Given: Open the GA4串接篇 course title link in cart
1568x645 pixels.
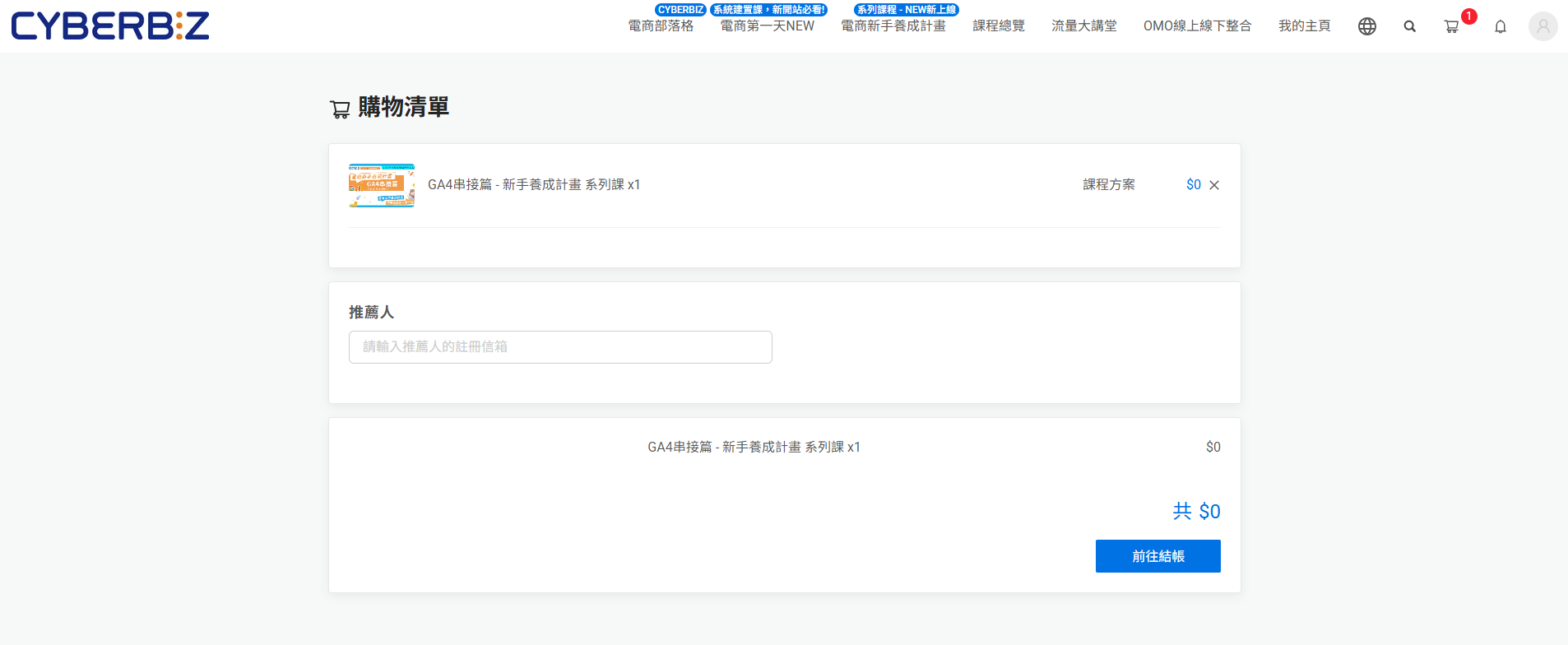Looking at the screenshot, I should [x=533, y=185].
